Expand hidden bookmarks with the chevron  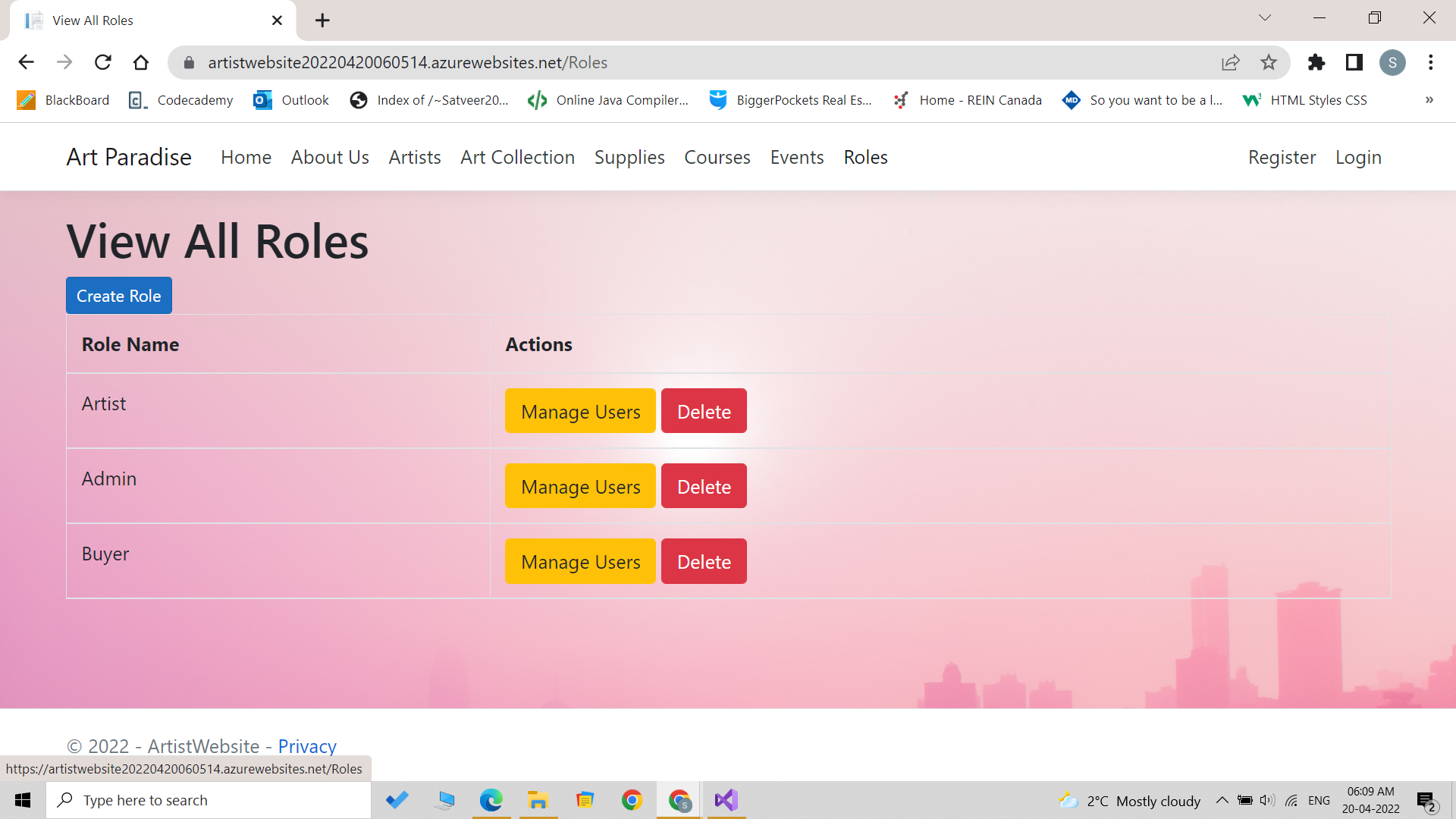pyautogui.click(x=1429, y=99)
